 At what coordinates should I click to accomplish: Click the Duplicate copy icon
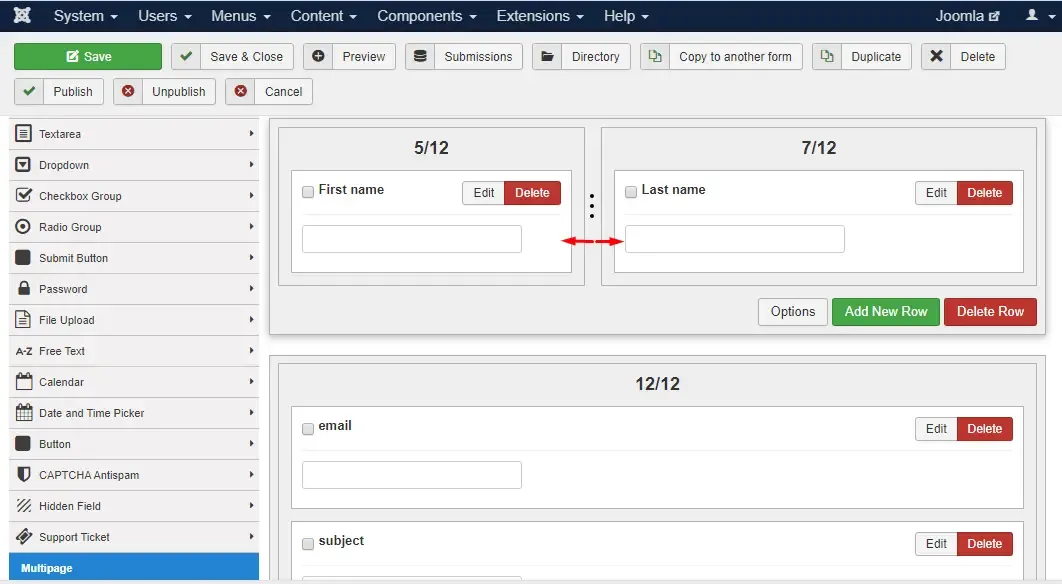pos(826,56)
